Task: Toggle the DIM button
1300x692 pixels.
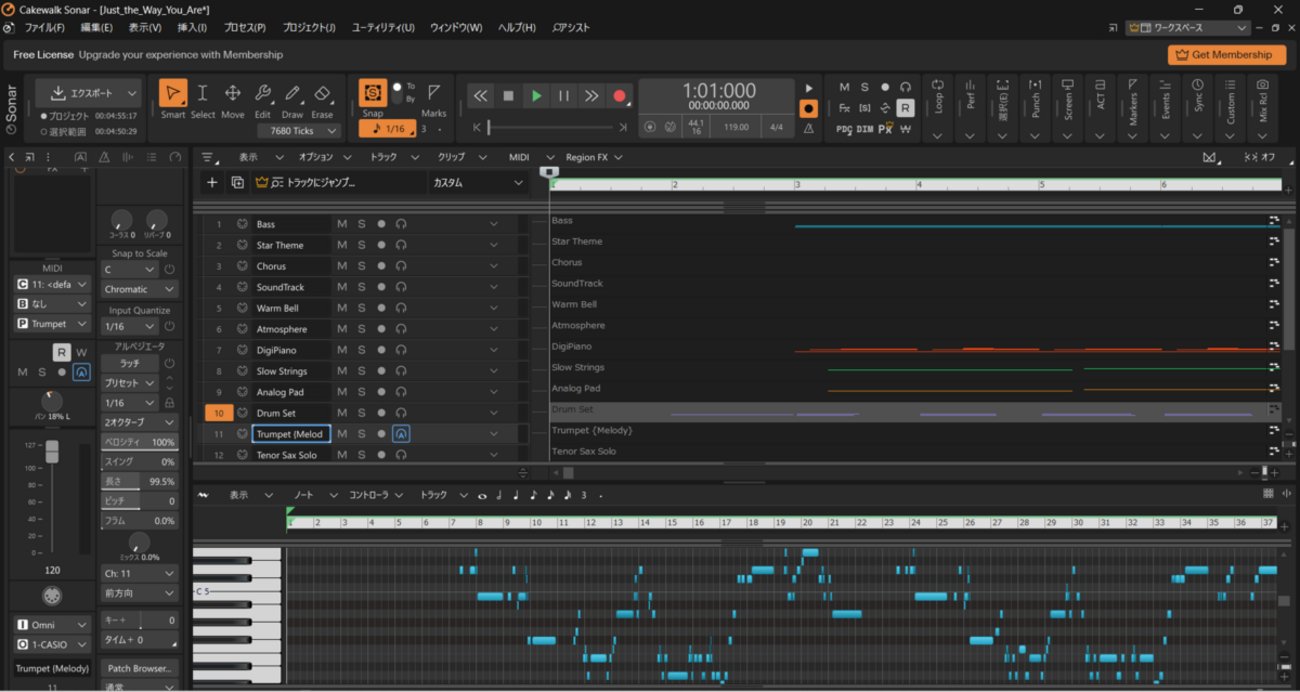Action: 865,129
